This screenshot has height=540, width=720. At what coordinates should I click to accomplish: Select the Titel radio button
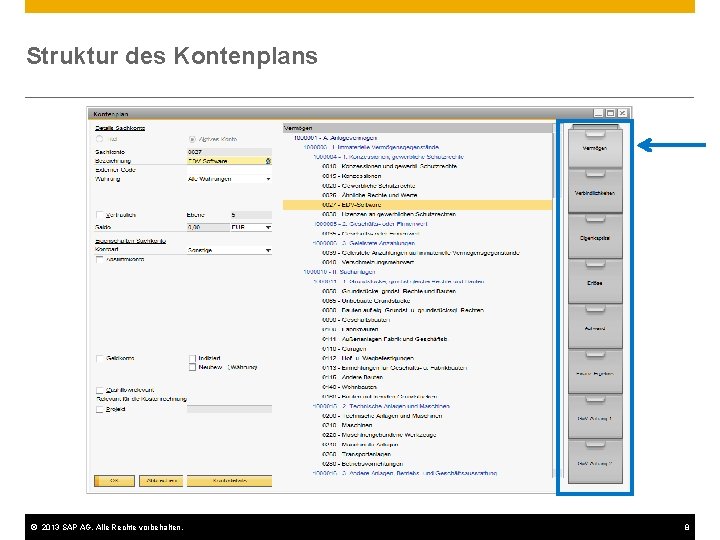(100, 139)
